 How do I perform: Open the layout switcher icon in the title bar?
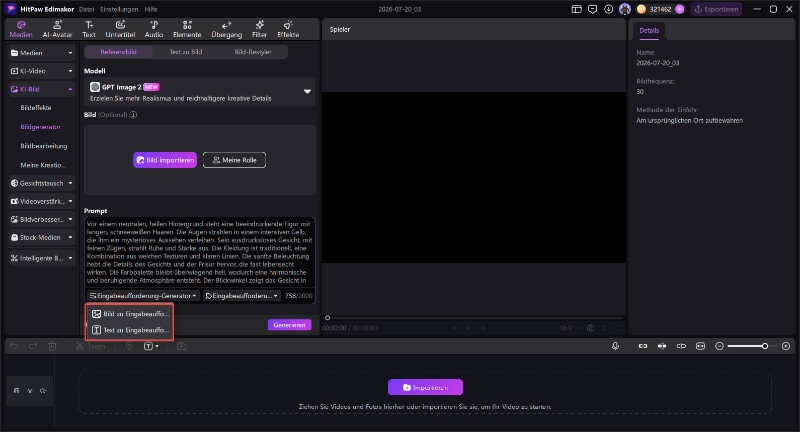point(577,9)
